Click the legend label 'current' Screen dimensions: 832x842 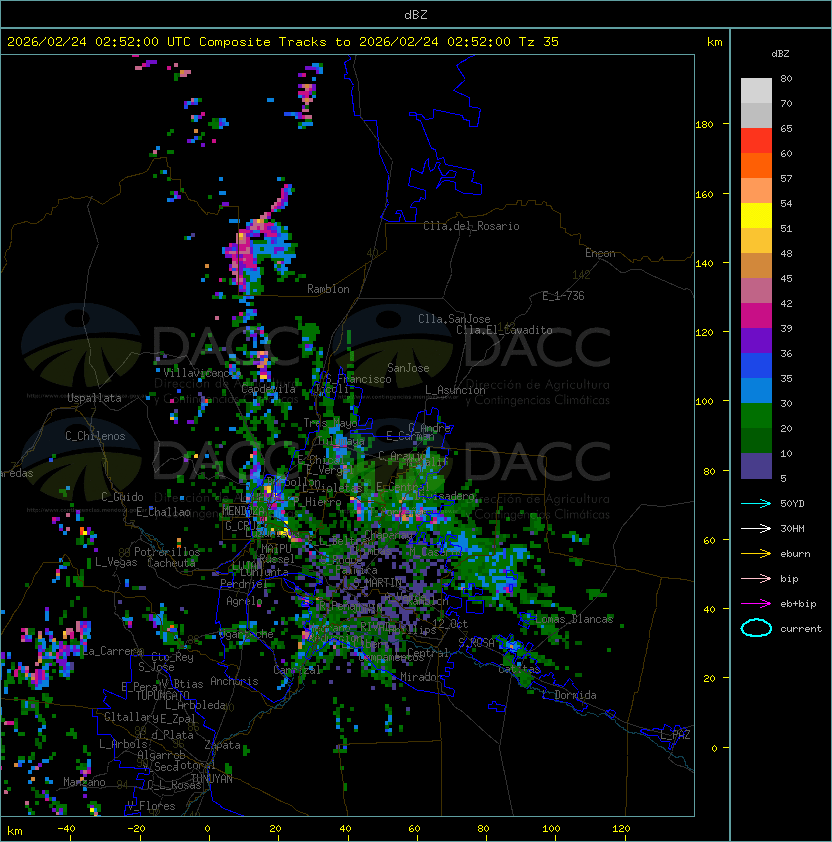(801, 629)
